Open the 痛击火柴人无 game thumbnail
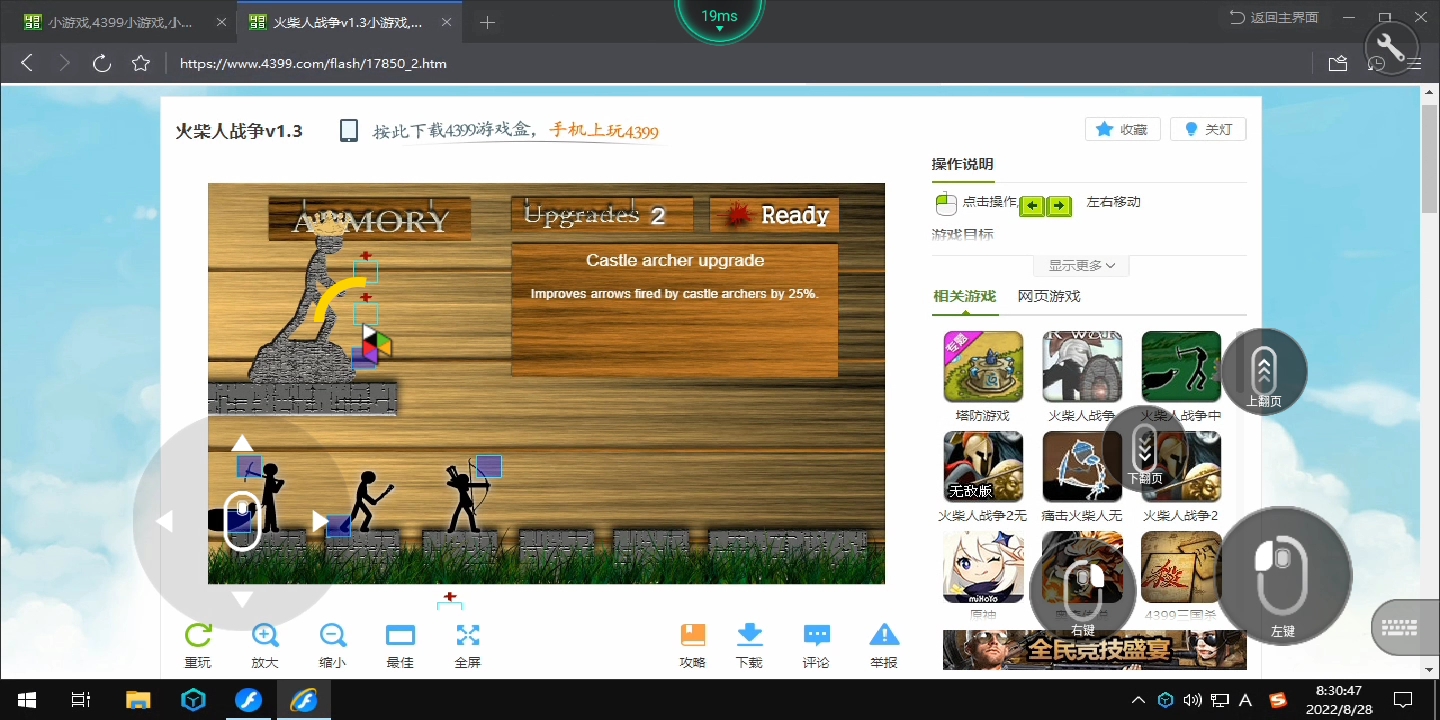 1082,466
